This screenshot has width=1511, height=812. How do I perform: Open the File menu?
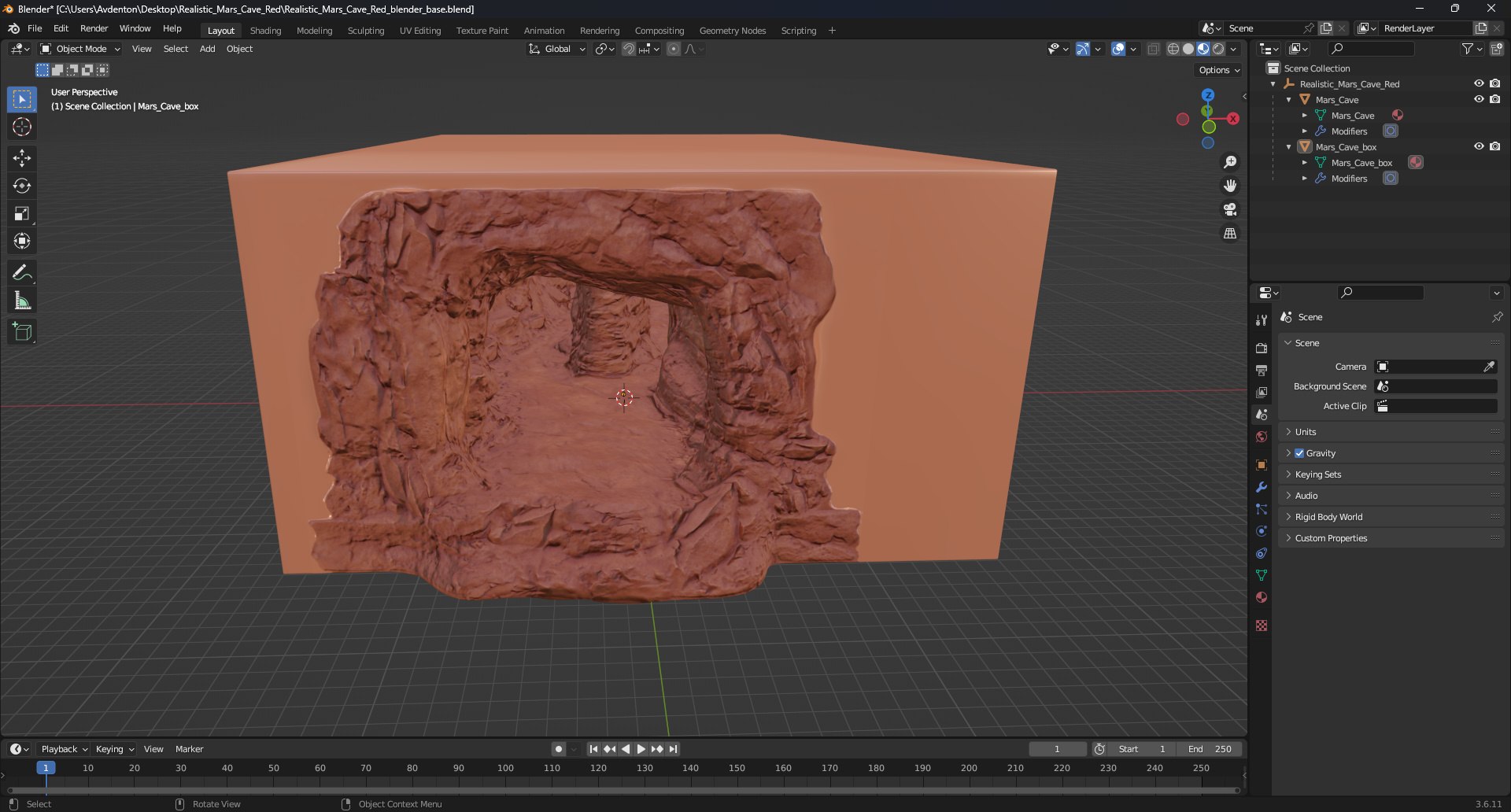(x=35, y=28)
